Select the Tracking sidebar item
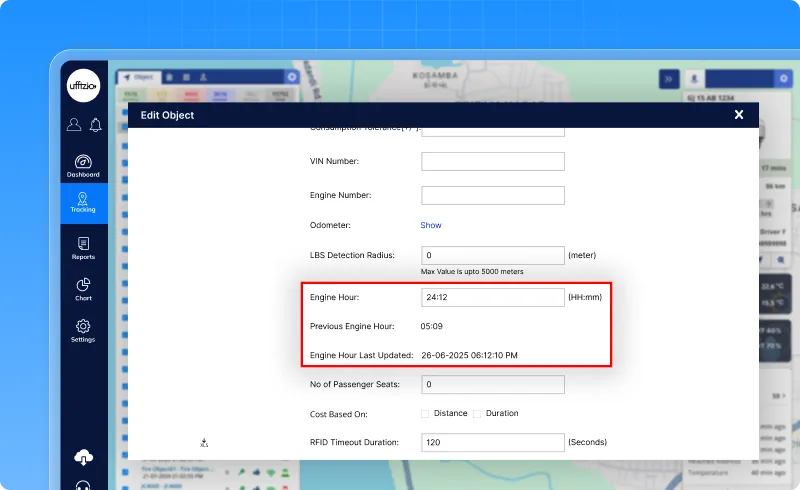 (x=83, y=203)
